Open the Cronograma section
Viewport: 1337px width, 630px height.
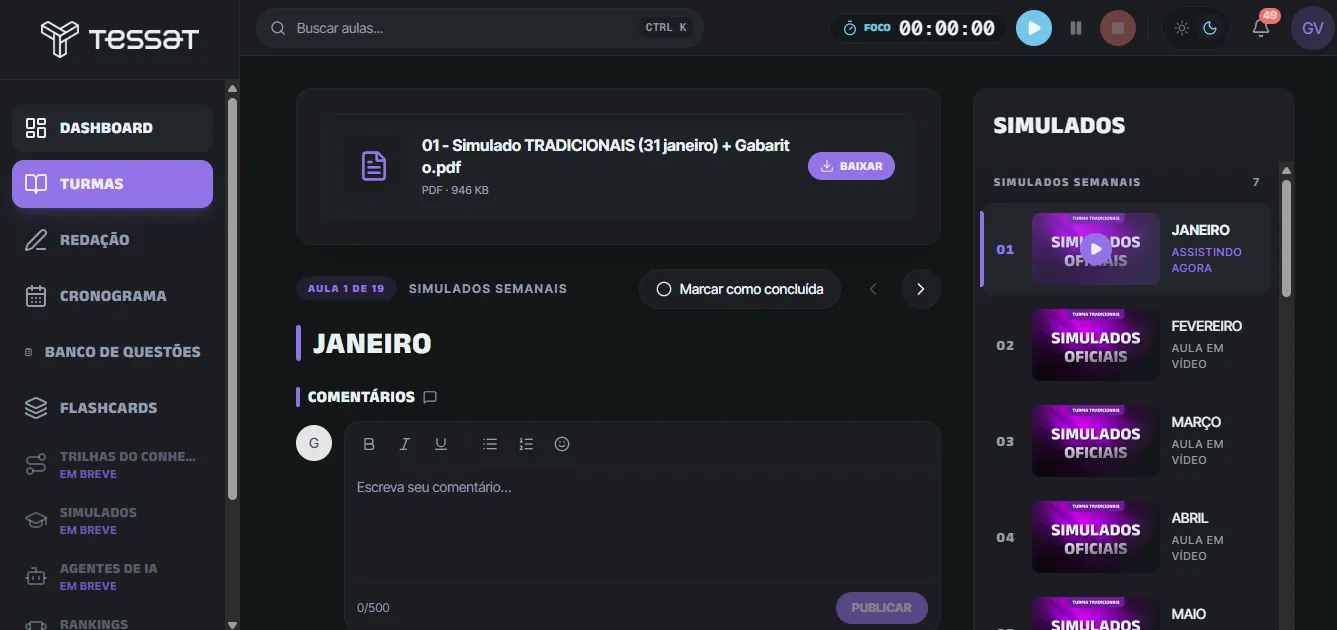(112, 296)
